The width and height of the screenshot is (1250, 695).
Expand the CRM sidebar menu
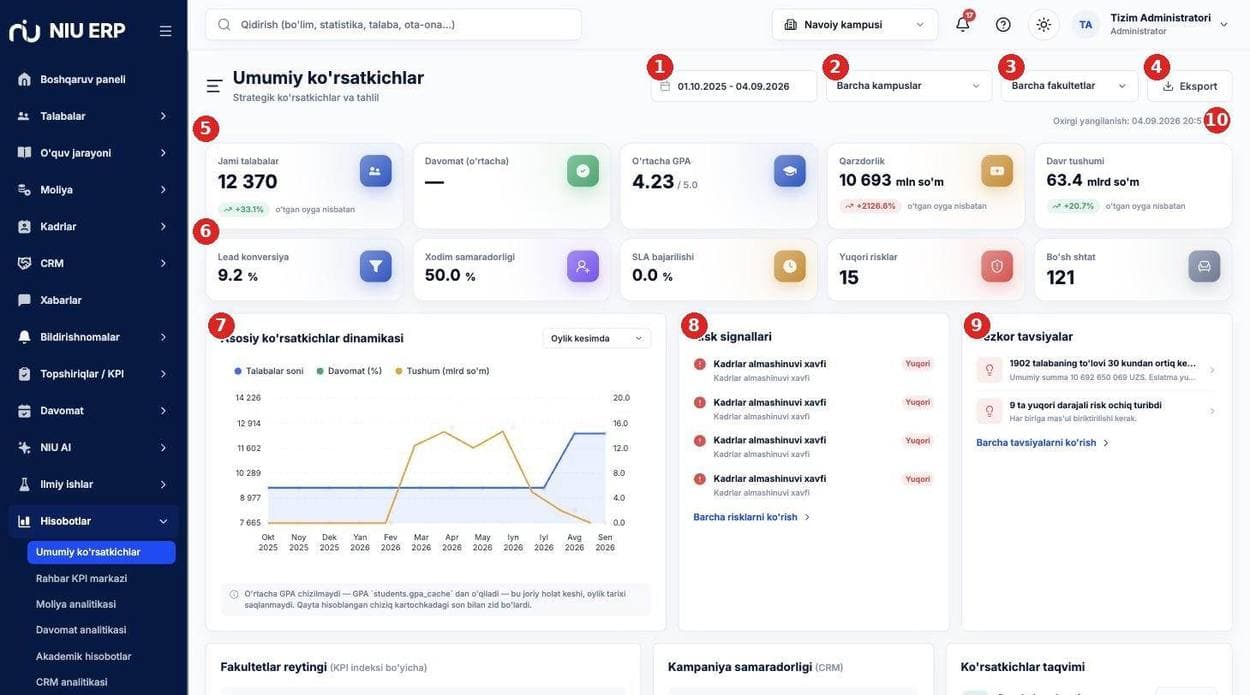93,263
